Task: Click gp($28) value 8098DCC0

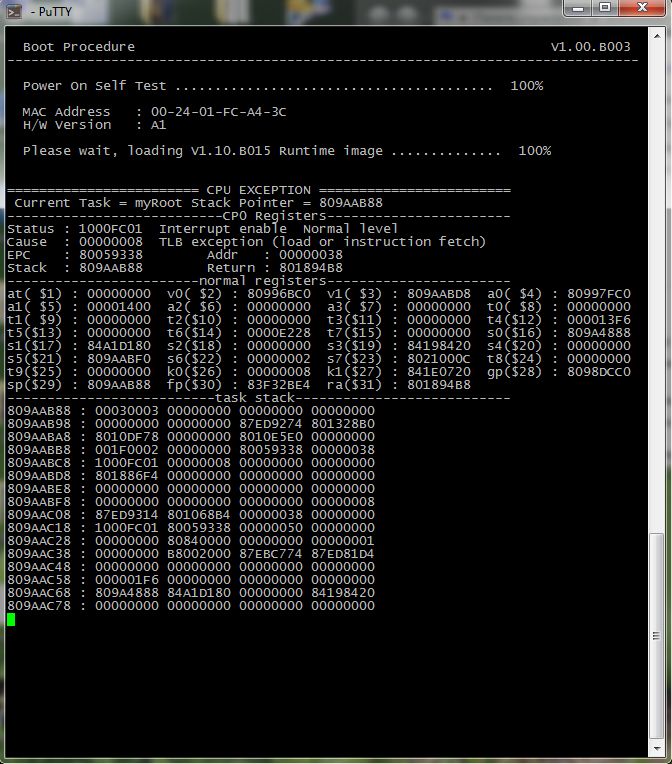Action: [598, 372]
